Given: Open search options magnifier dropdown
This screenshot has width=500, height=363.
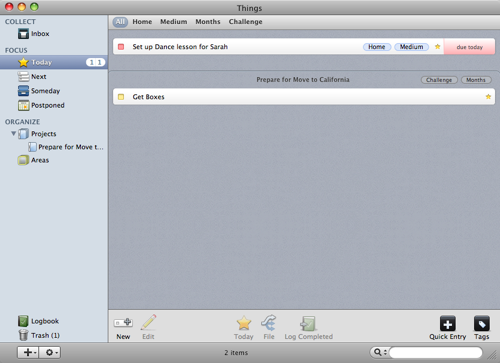Looking at the screenshot, I should click(380, 352).
